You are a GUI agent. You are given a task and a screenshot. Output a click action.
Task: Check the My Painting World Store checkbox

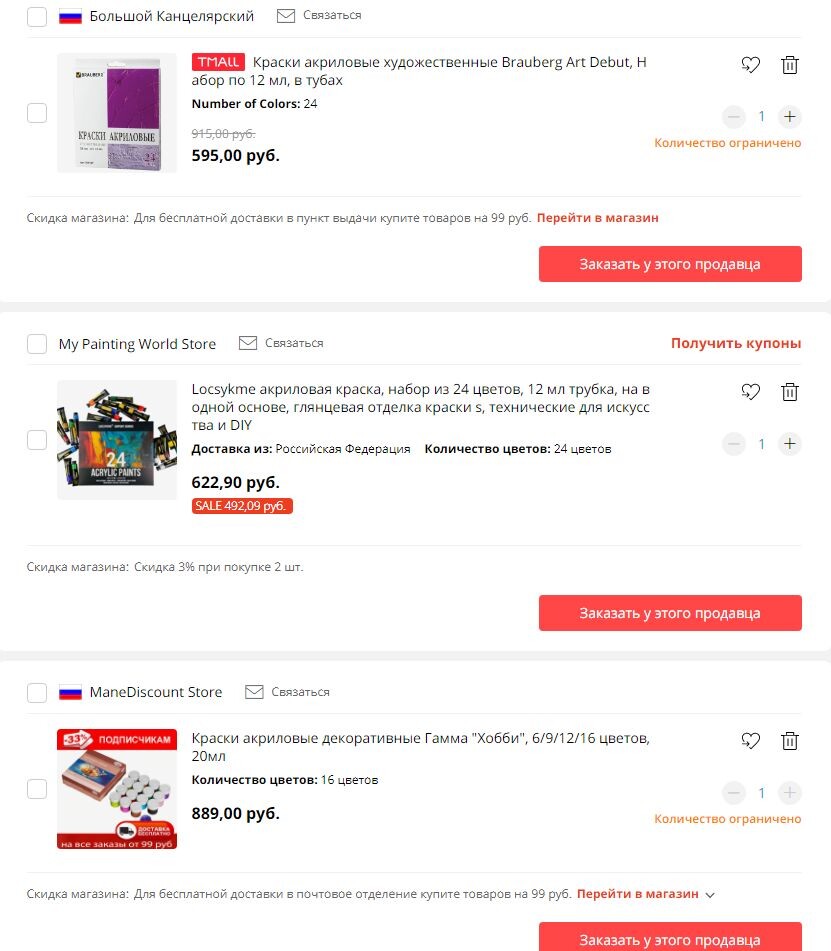(x=37, y=344)
